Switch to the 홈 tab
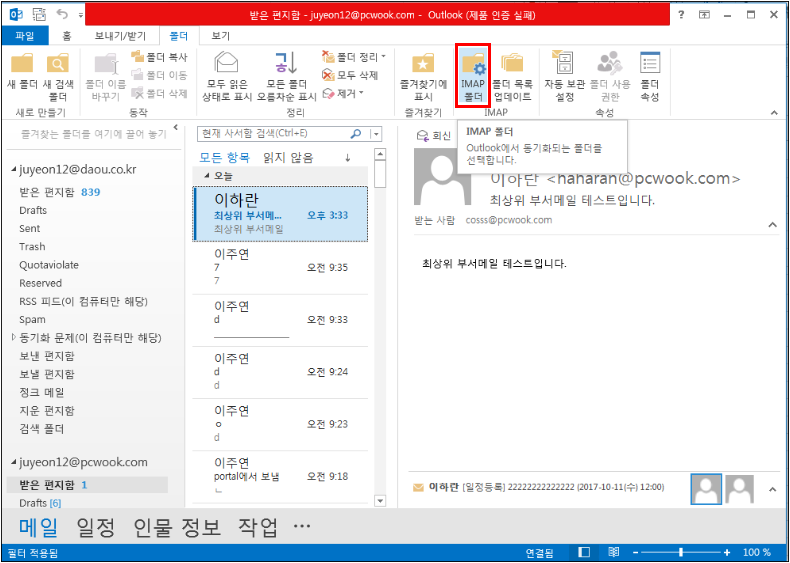Image resolution: width=790 pixels, height=563 pixels. click(x=67, y=35)
